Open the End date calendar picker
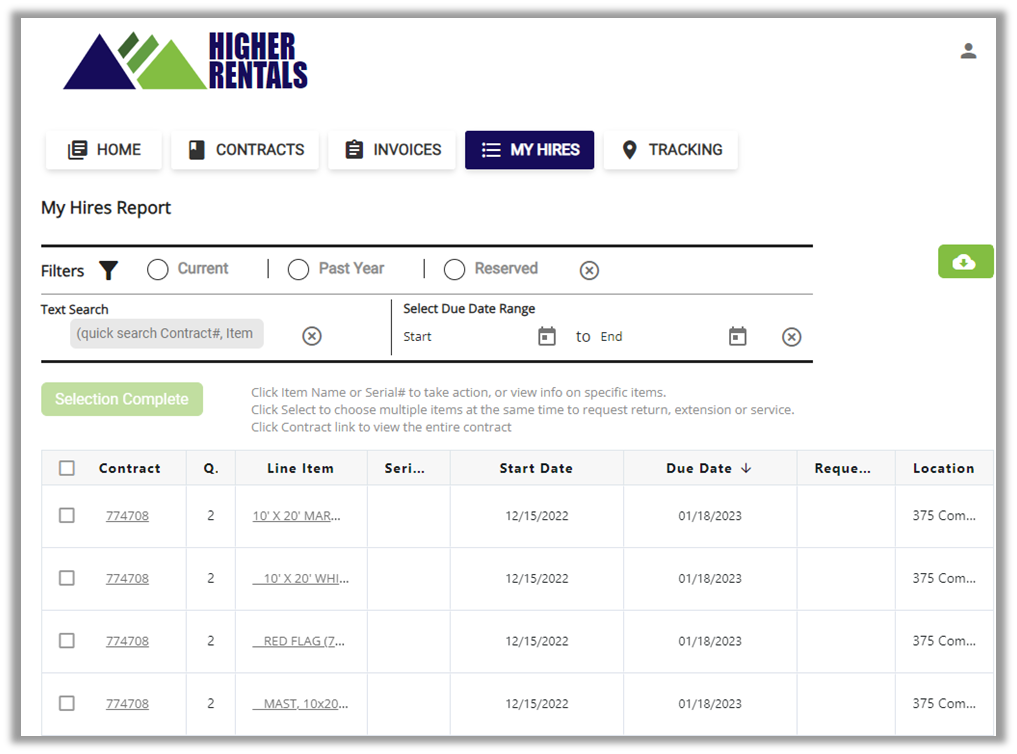This screenshot has width=1017, height=754. (737, 336)
